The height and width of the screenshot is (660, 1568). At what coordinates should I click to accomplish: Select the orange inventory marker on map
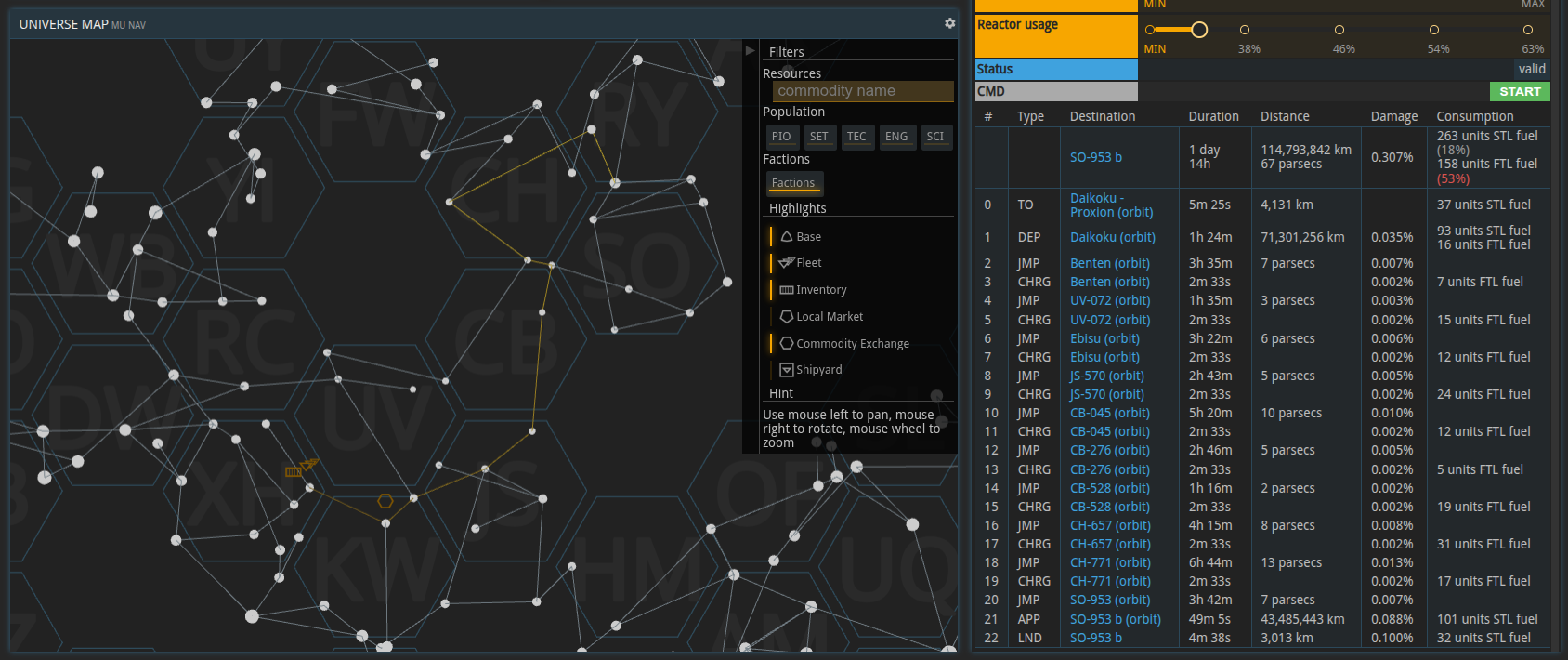(293, 472)
